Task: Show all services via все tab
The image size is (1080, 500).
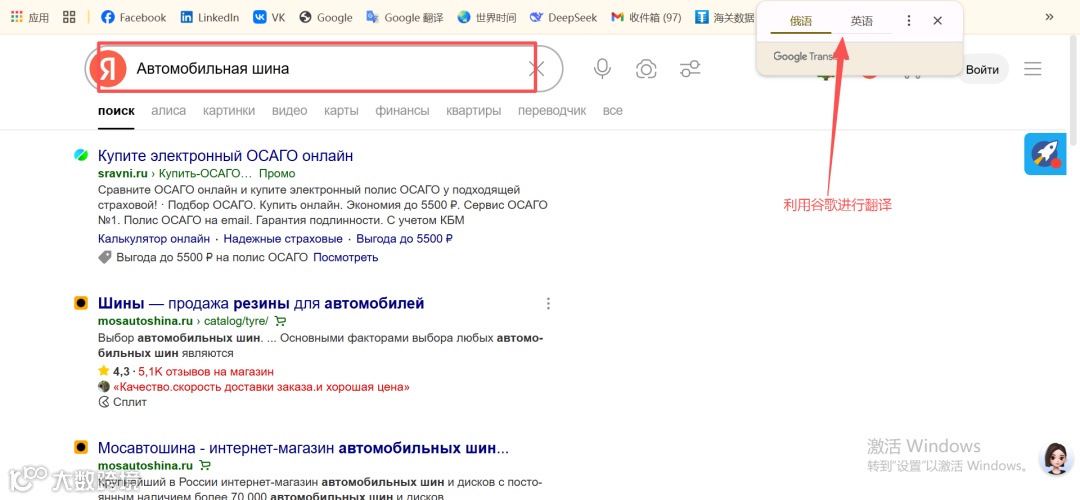Action: point(612,111)
